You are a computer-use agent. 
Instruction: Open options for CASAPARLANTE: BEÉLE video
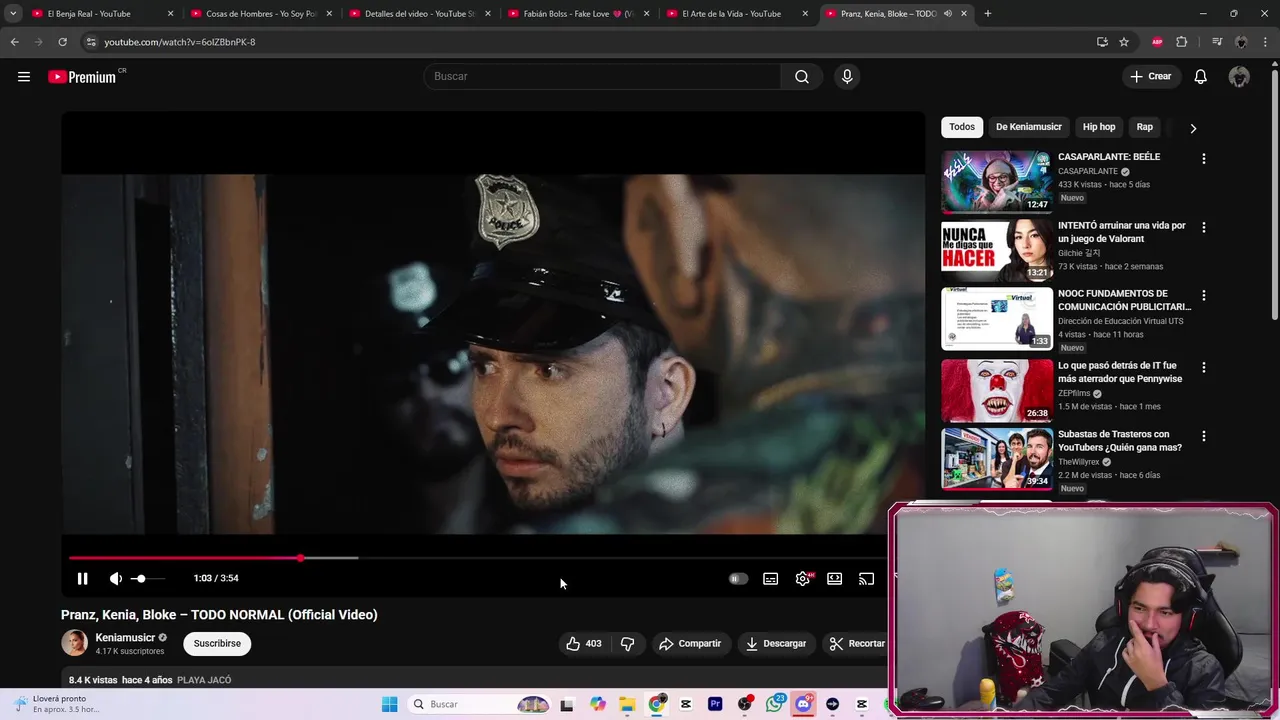[1204, 159]
